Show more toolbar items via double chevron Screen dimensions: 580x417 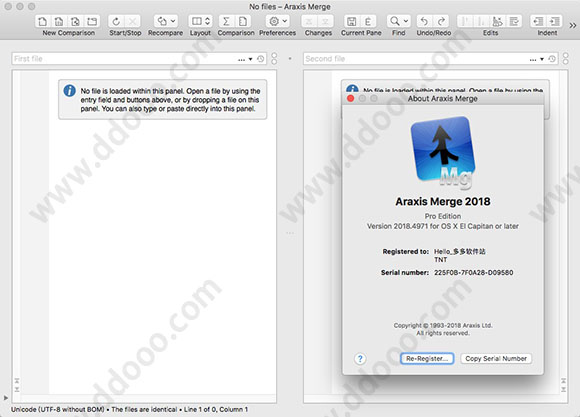(x=573, y=25)
